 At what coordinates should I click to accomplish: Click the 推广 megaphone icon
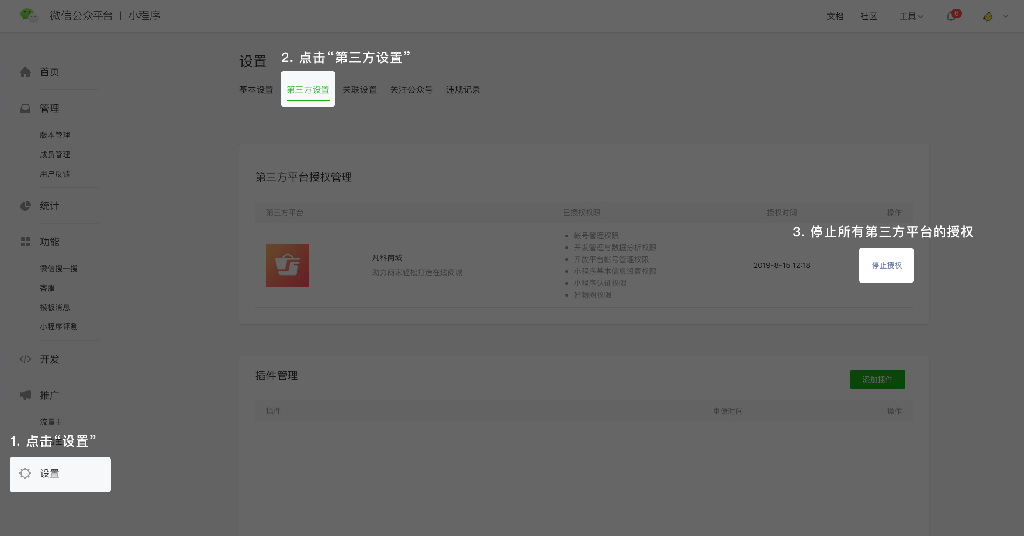[26, 395]
